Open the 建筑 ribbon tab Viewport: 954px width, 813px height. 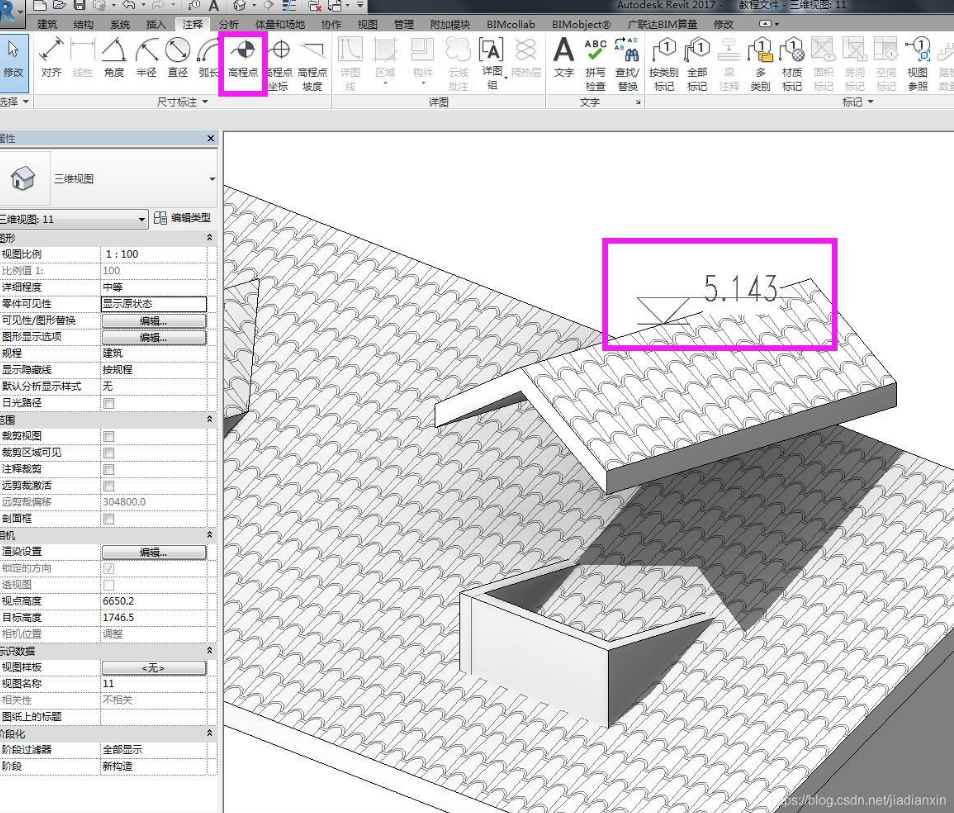coord(47,24)
